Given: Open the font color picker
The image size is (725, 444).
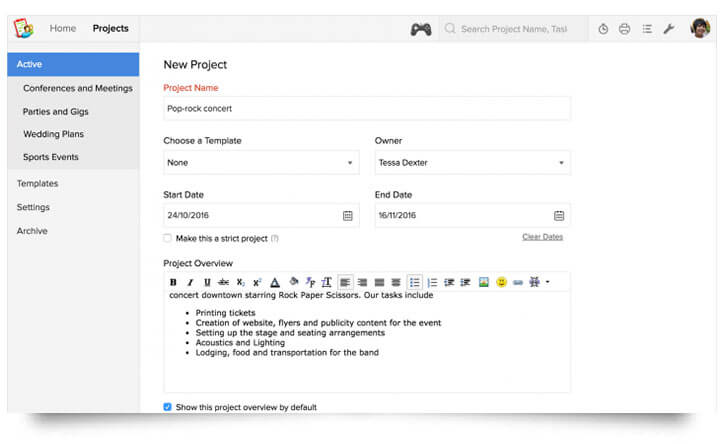Looking at the screenshot, I should click(x=275, y=282).
